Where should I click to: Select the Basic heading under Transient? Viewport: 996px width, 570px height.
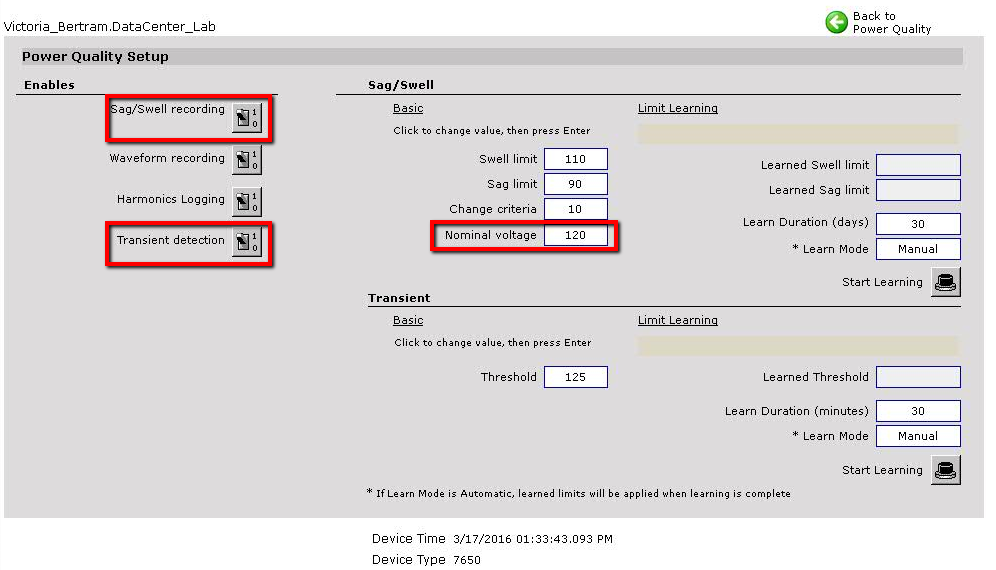click(408, 320)
